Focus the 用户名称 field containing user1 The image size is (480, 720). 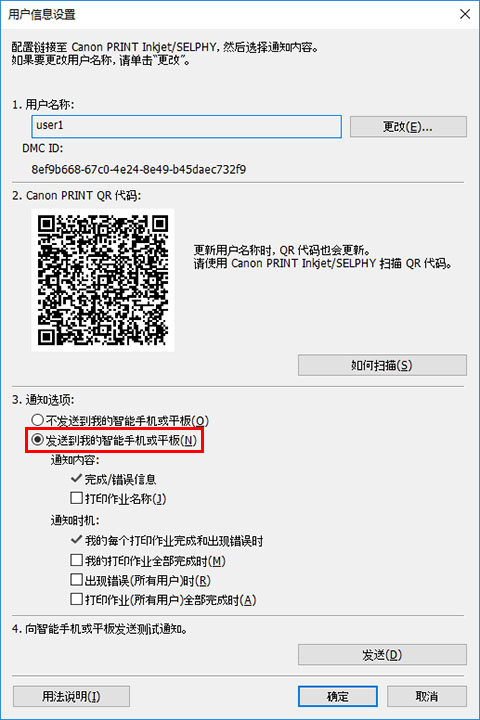click(186, 127)
